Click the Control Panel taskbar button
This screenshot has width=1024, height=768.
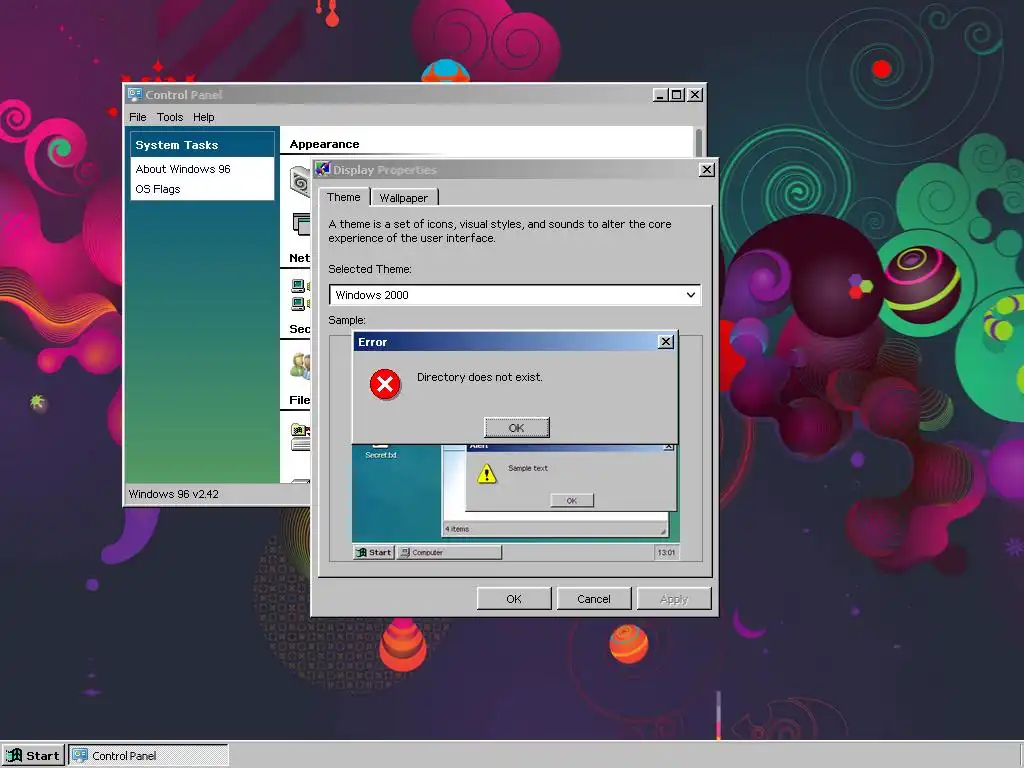pos(149,756)
